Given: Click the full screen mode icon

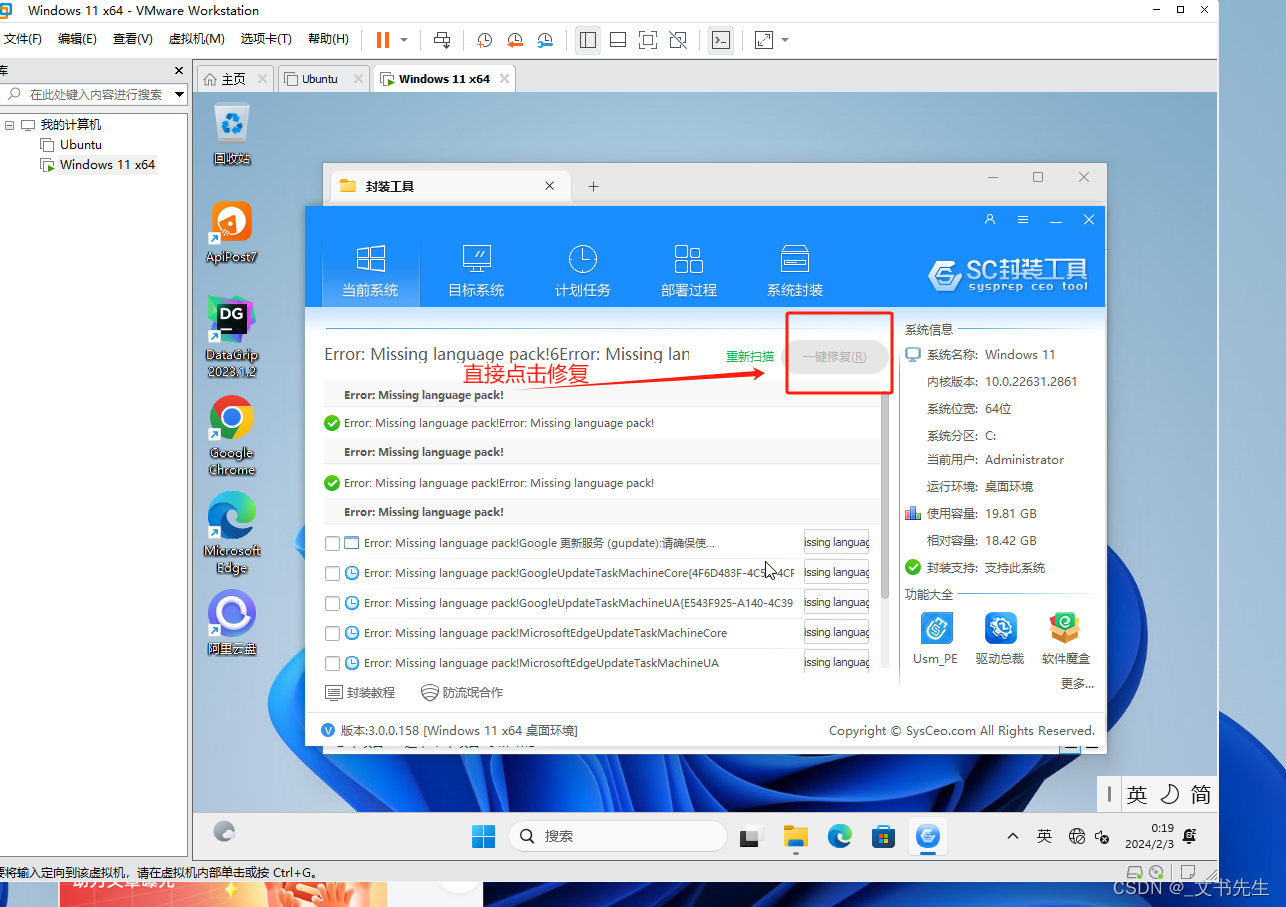Looking at the screenshot, I should pyautogui.click(x=648, y=40).
